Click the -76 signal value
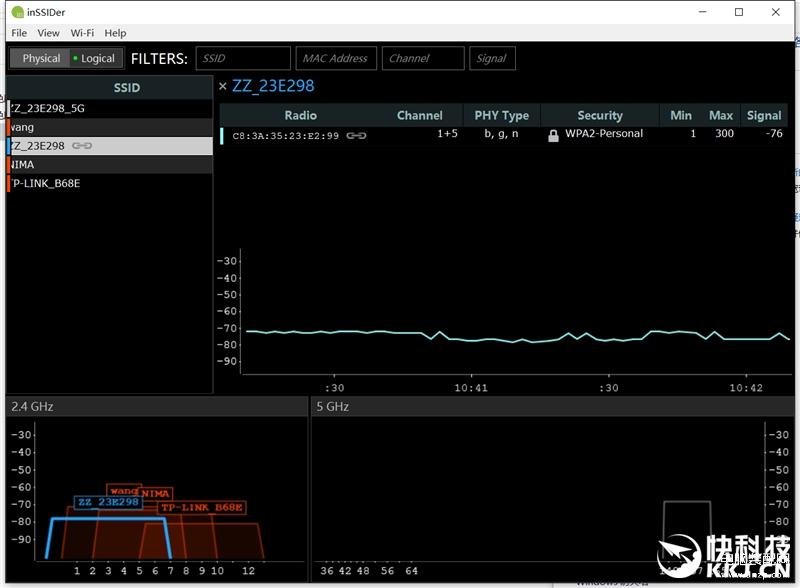The image size is (800, 588). (773, 134)
